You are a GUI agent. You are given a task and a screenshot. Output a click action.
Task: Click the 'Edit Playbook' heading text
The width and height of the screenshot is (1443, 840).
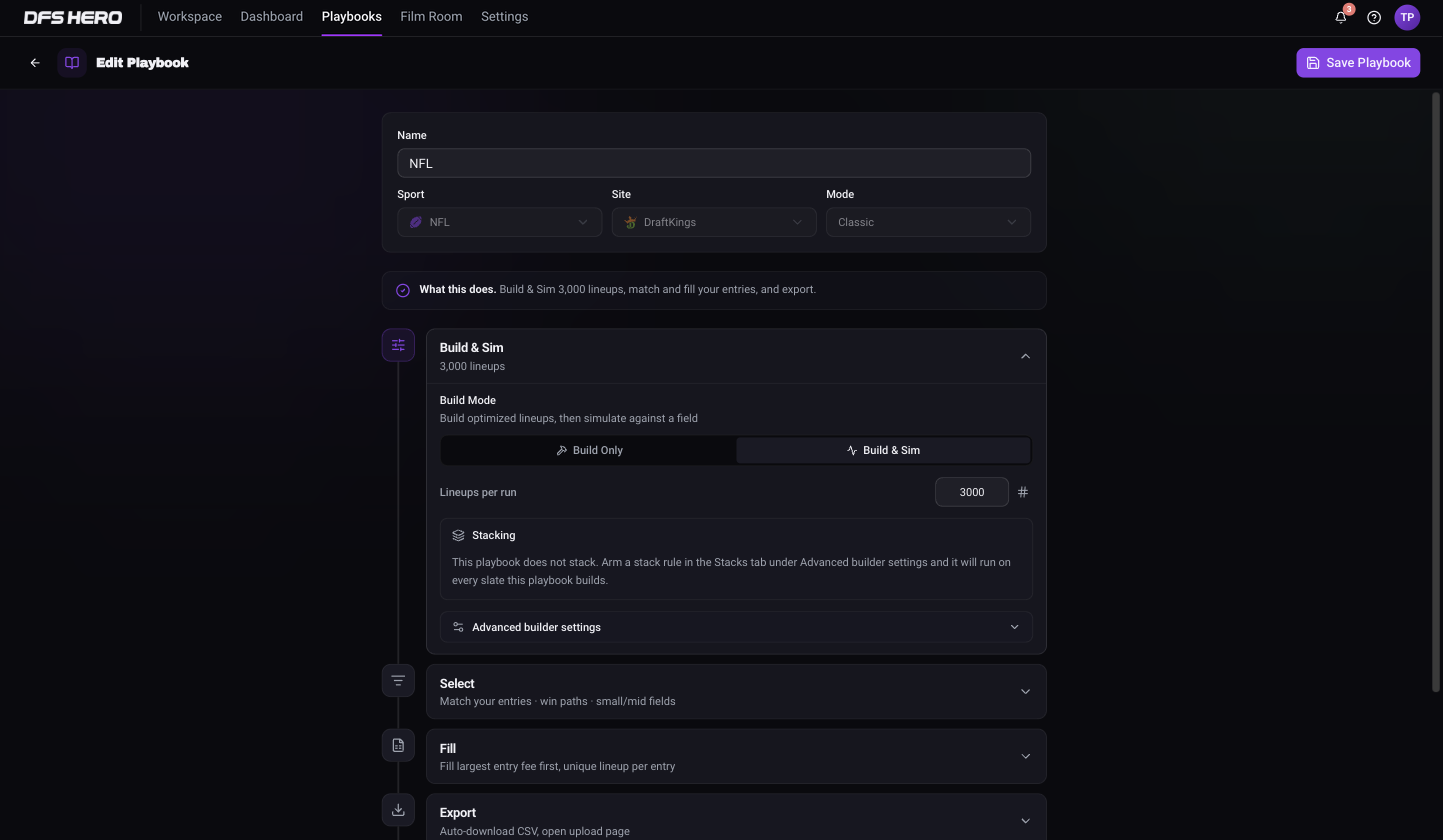[x=142, y=62]
